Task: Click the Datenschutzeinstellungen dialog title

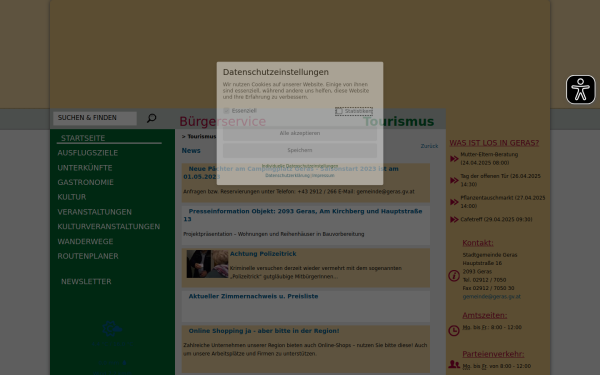Action: coord(276,72)
